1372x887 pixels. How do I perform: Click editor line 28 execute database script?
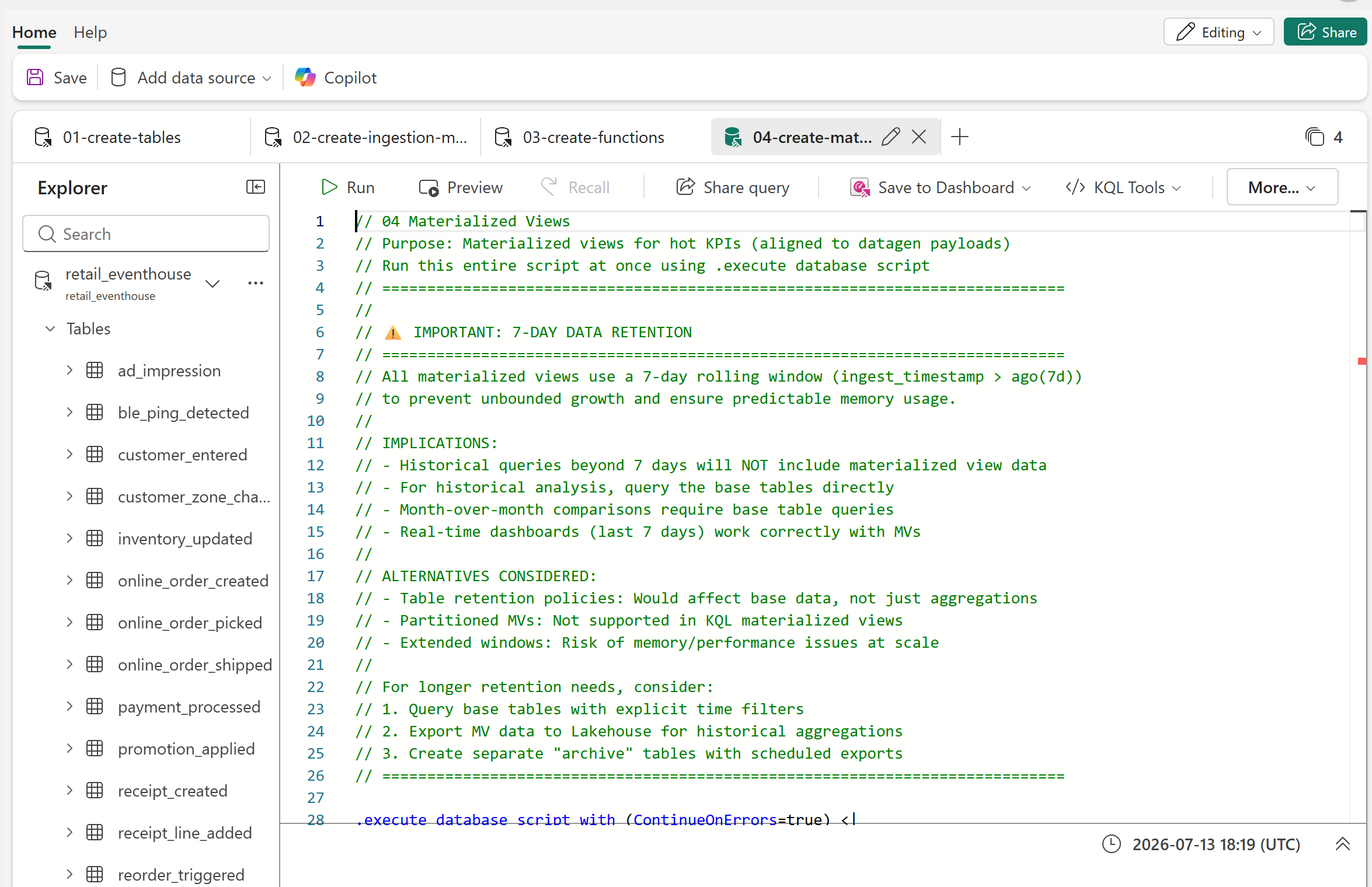click(605, 819)
